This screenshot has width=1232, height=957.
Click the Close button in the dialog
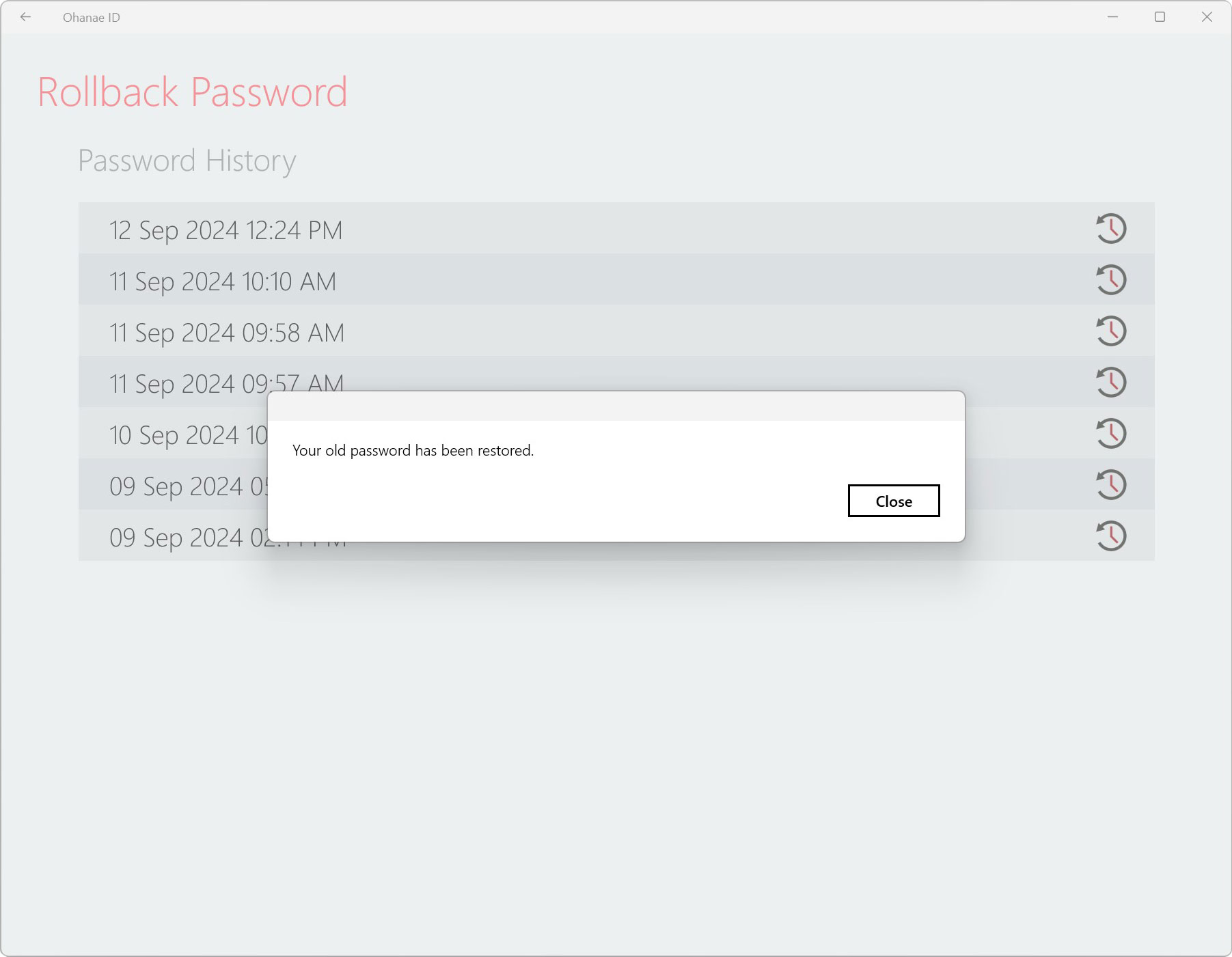893,501
